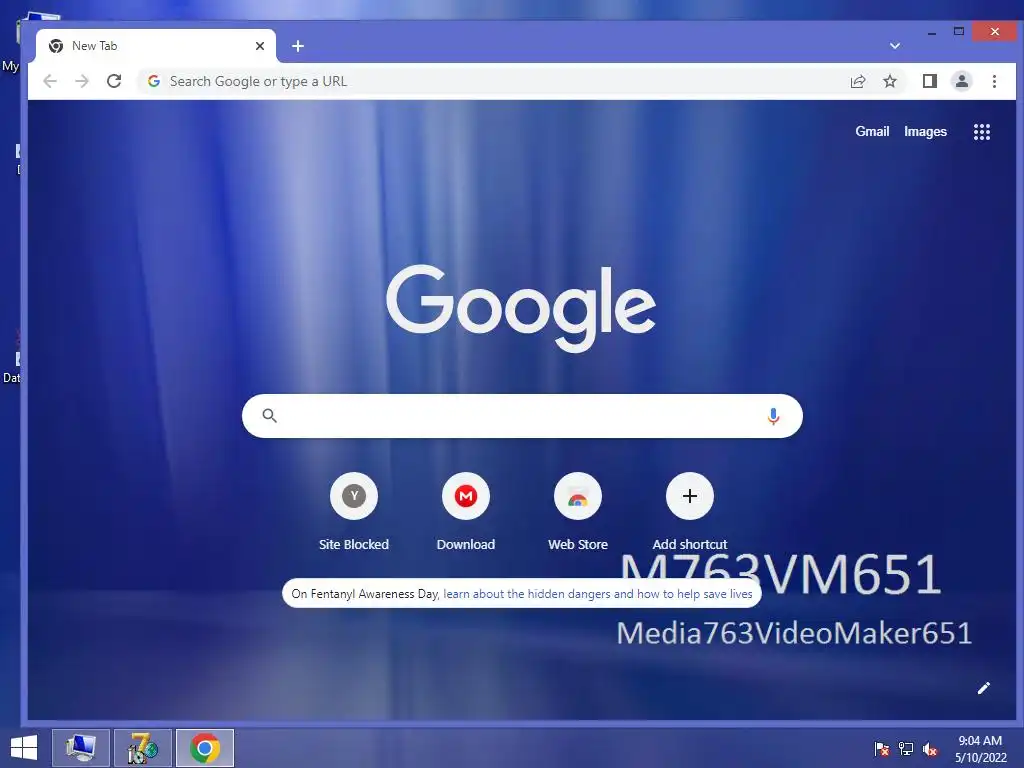Open the side panel icon
The width and height of the screenshot is (1024, 768).
coord(929,81)
